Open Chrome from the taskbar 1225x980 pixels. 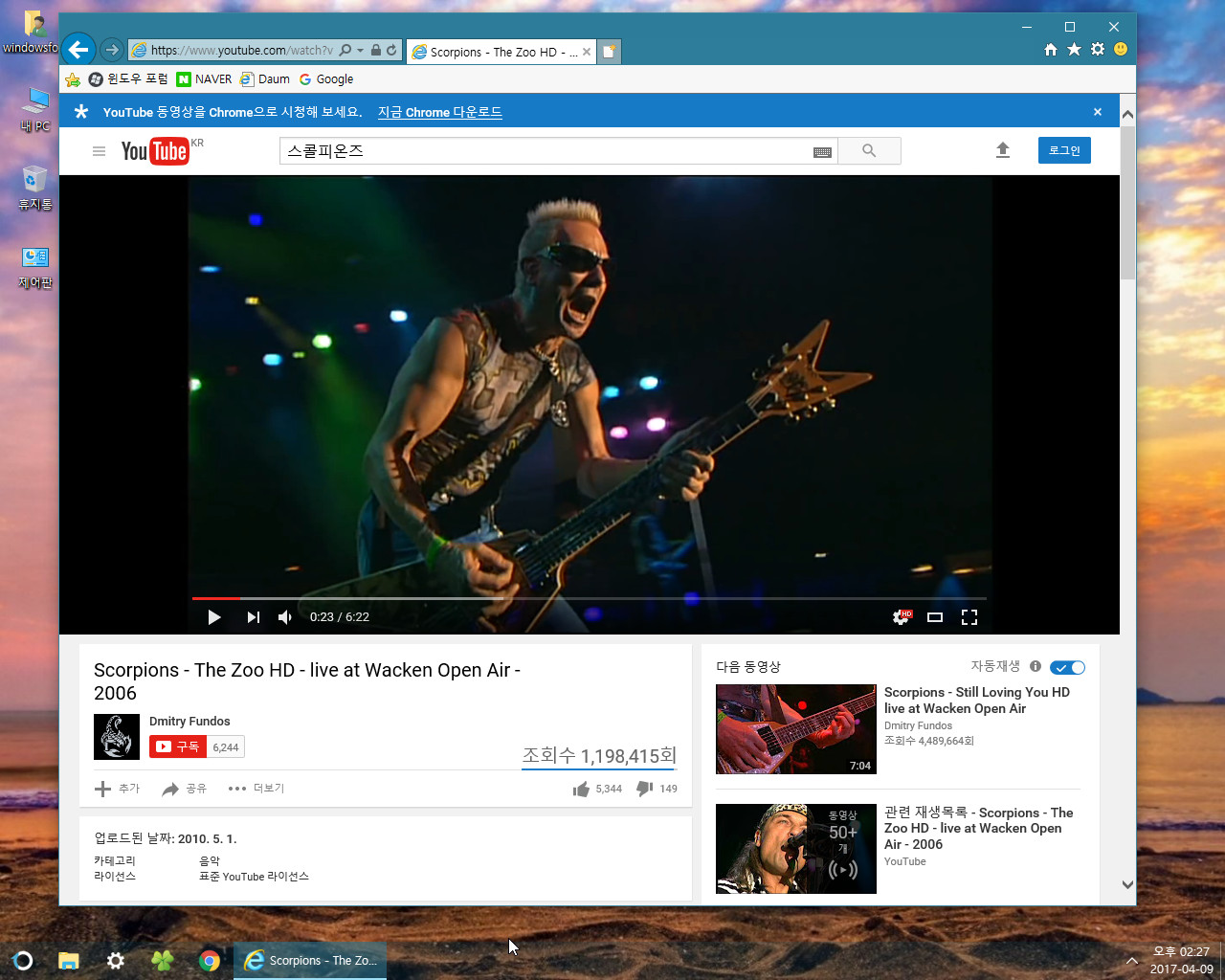tap(210, 960)
